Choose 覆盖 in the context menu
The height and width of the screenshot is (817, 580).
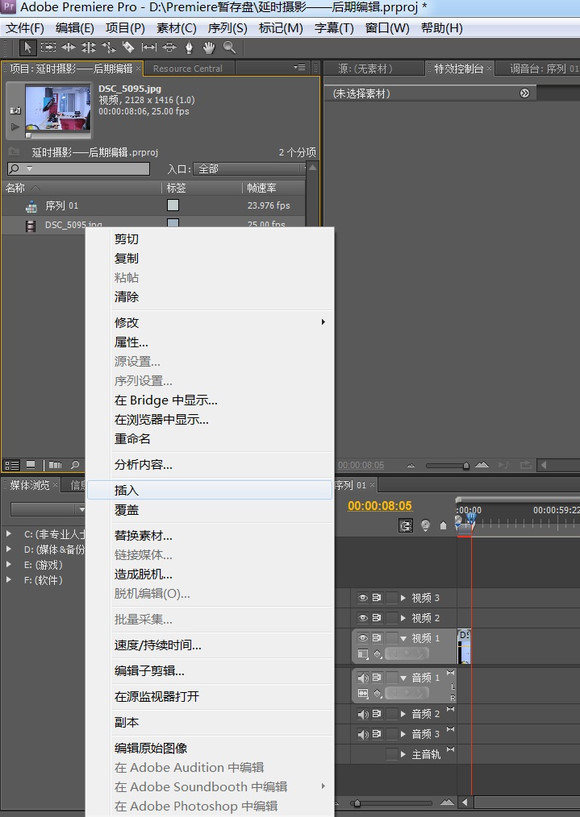209,510
